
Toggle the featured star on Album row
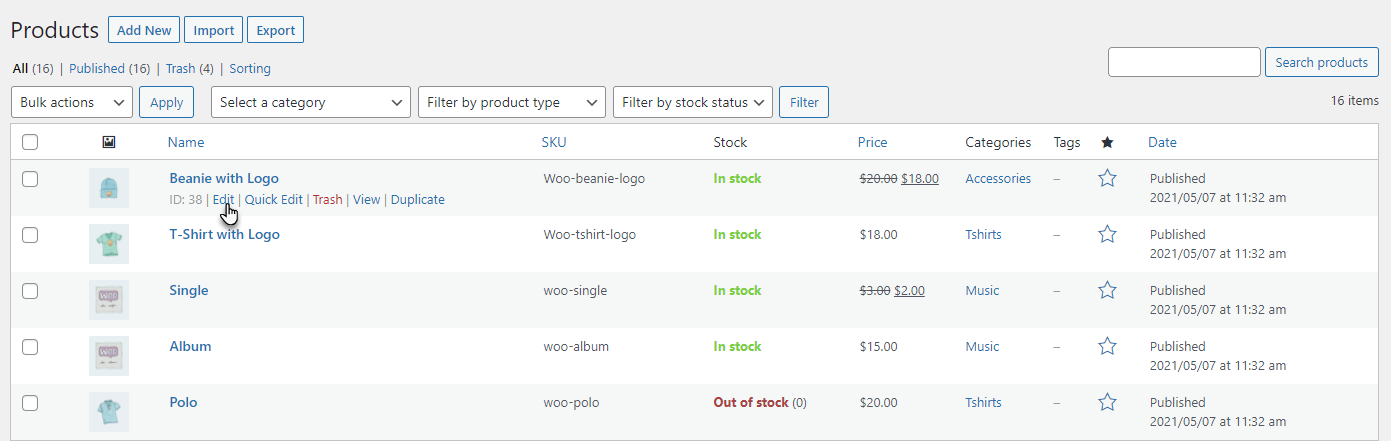[1107, 347]
